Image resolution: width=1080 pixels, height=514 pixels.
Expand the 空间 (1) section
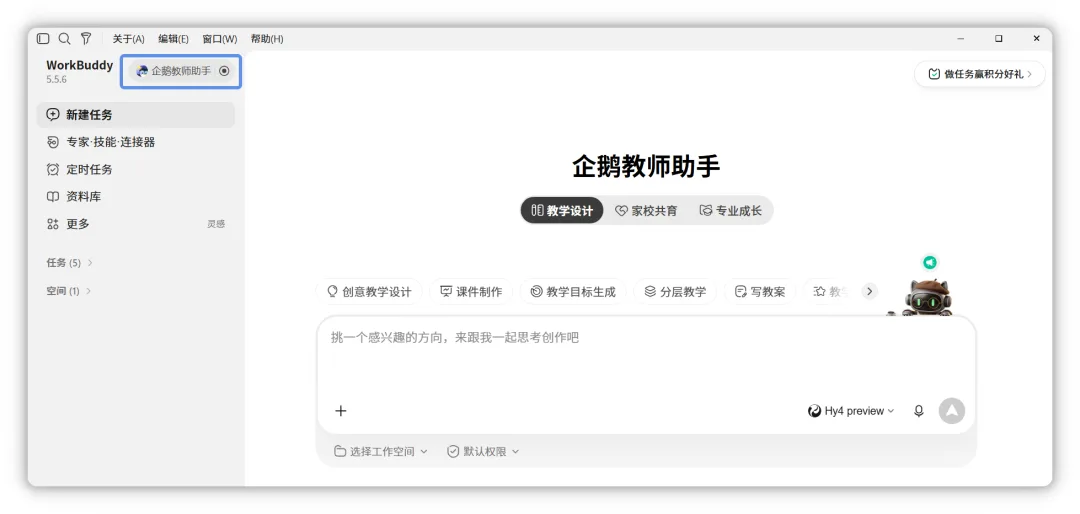69,291
